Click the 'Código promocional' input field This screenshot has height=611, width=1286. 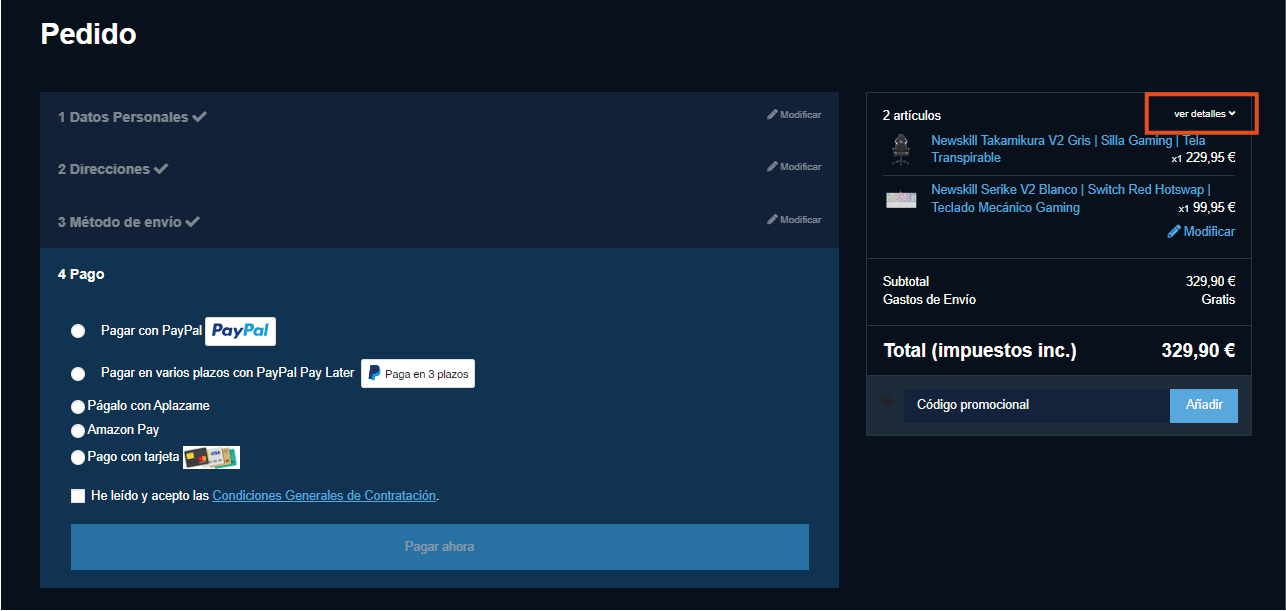click(1037, 405)
